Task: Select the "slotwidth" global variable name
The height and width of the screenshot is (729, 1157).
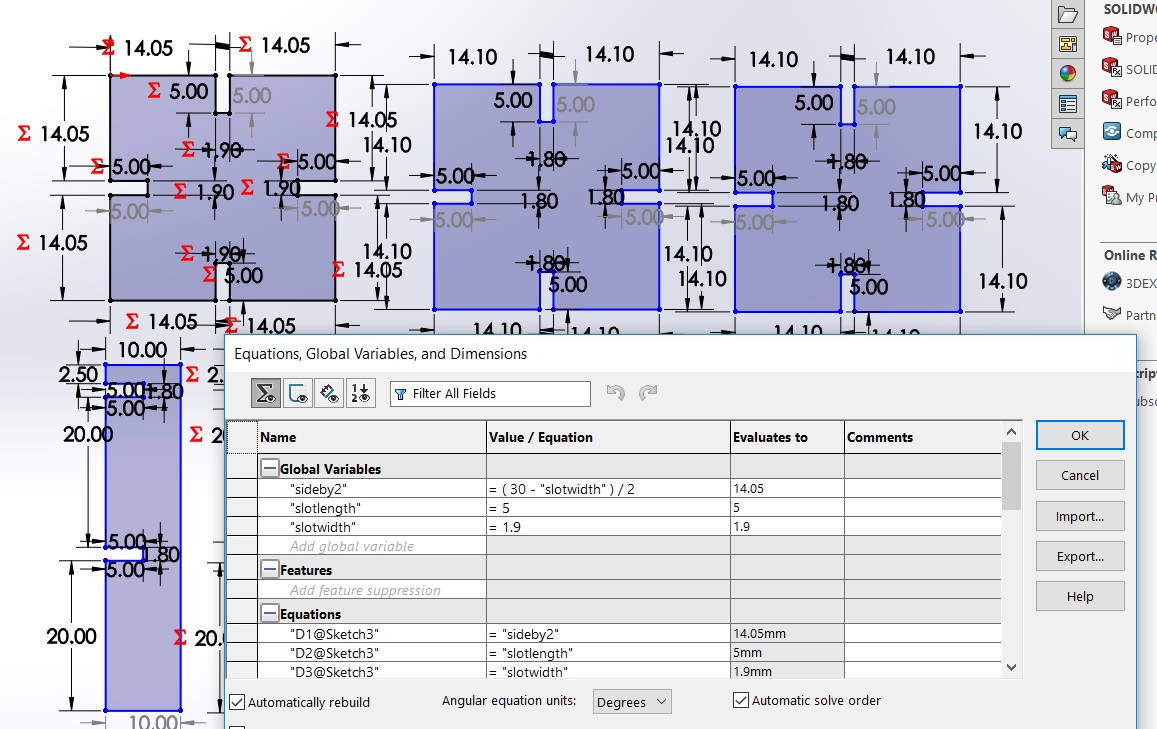Action: coord(322,528)
